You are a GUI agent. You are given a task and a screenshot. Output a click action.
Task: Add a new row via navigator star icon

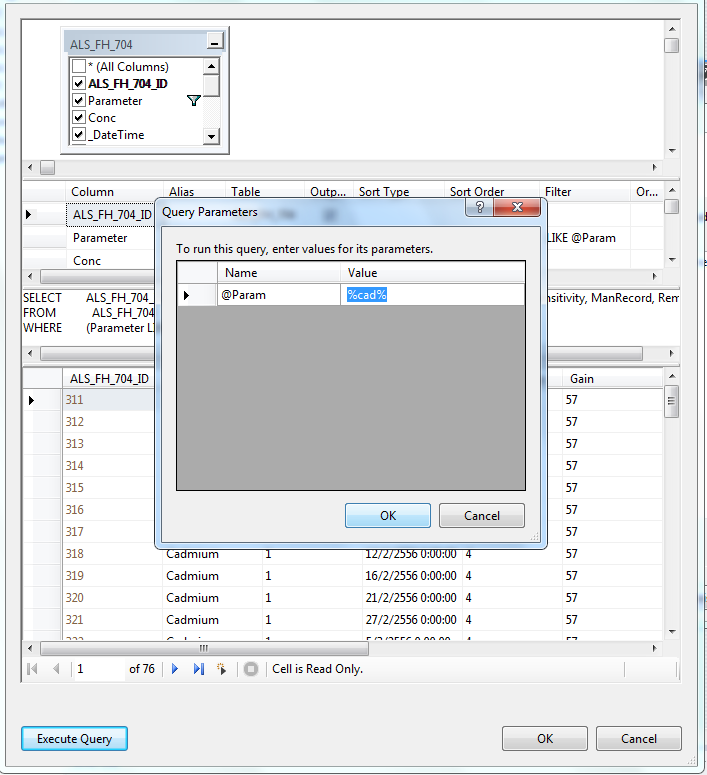pyautogui.click(x=221, y=669)
